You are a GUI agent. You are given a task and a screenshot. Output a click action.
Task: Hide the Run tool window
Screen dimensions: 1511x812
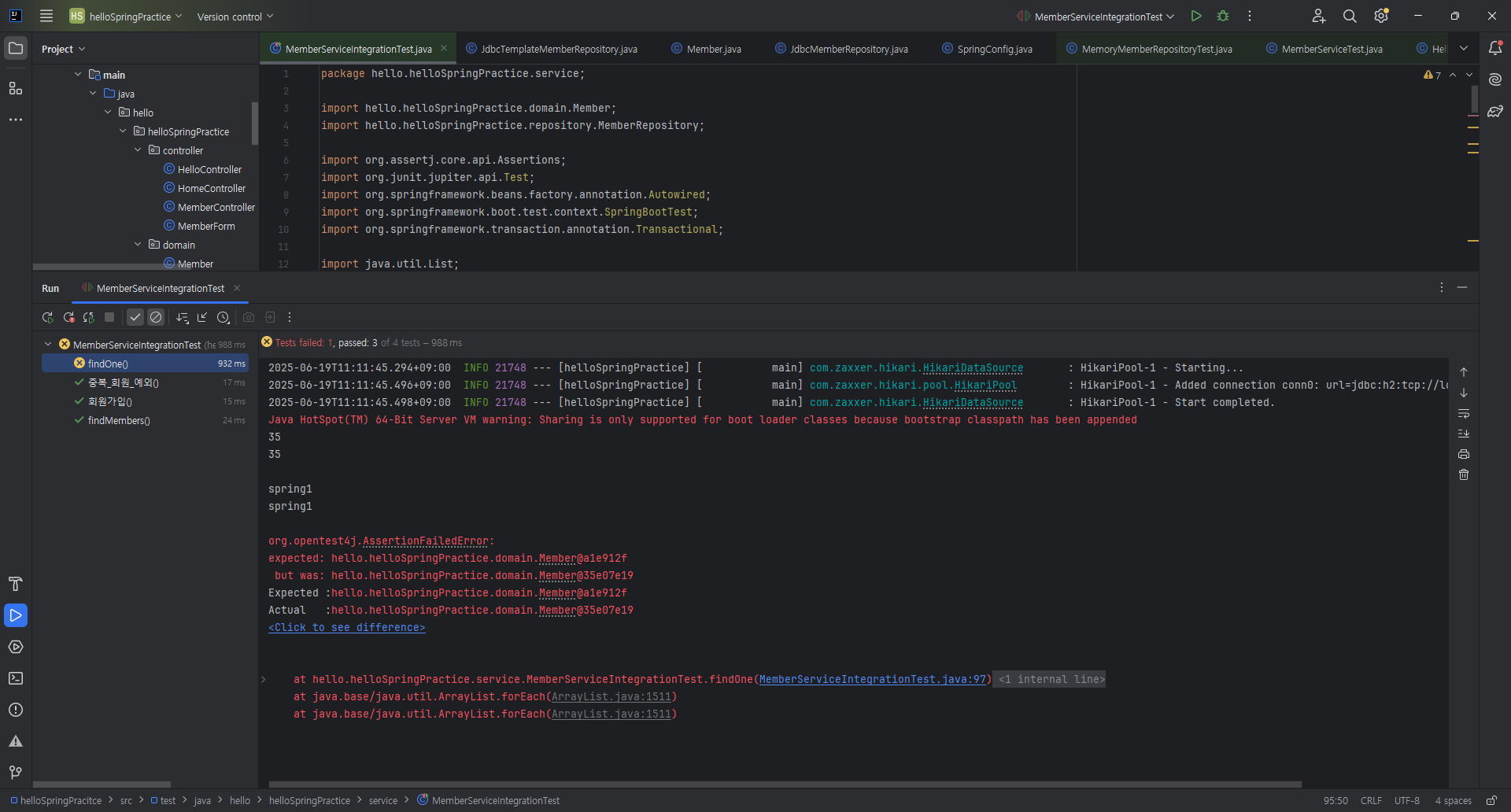[x=1462, y=288]
